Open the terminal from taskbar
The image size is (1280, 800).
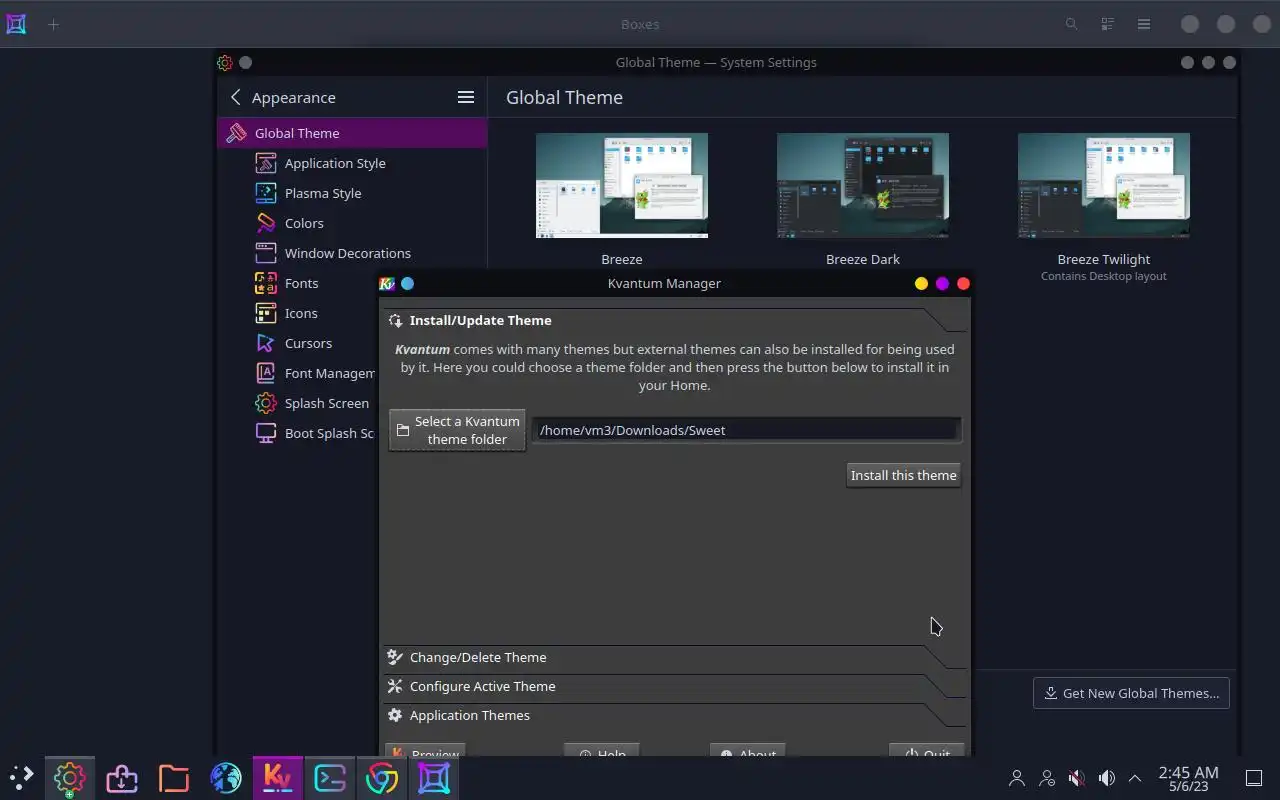coord(329,777)
